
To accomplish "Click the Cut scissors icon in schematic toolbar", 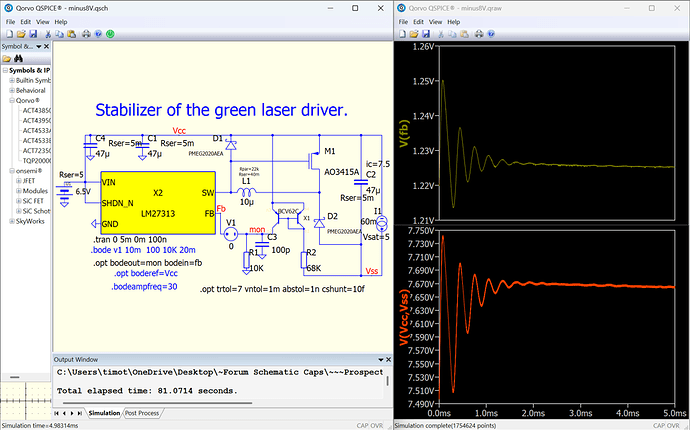I will point(48,34).
